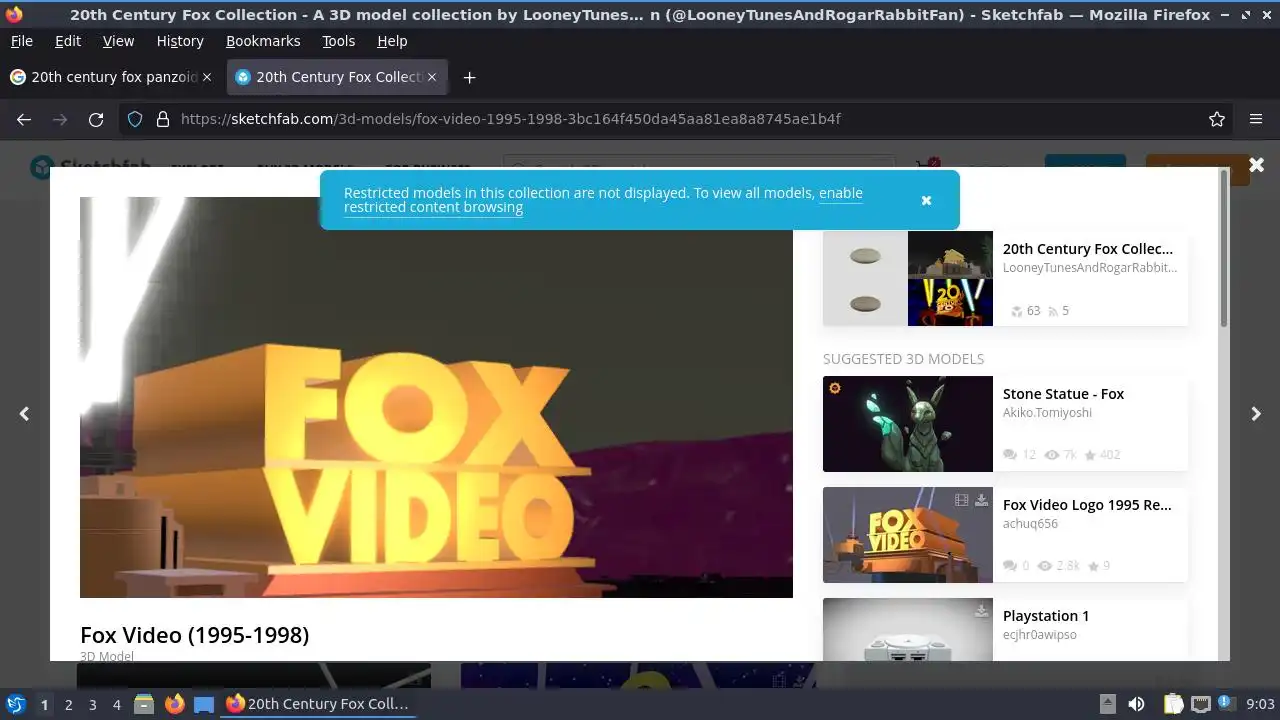Click download icon on Fox Video Logo thumbnail
Image resolution: width=1280 pixels, height=720 pixels.
click(981, 500)
